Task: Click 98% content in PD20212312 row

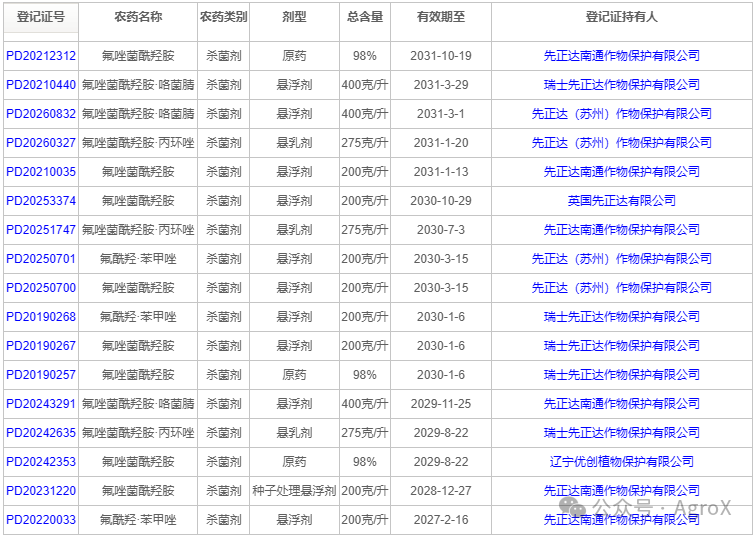Action: [365, 56]
